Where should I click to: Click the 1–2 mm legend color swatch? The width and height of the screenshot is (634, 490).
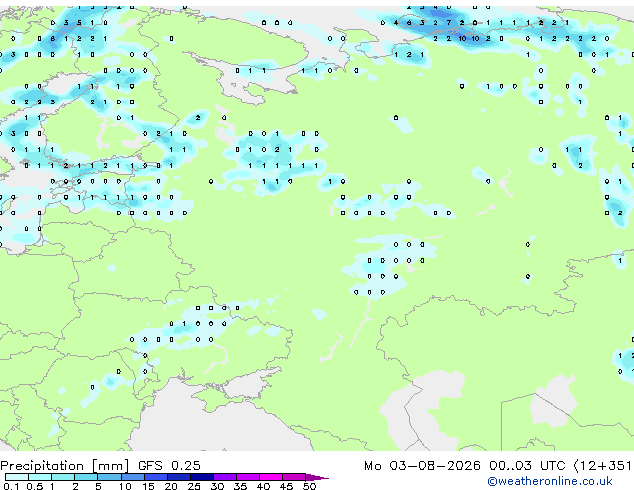click(x=63, y=477)
